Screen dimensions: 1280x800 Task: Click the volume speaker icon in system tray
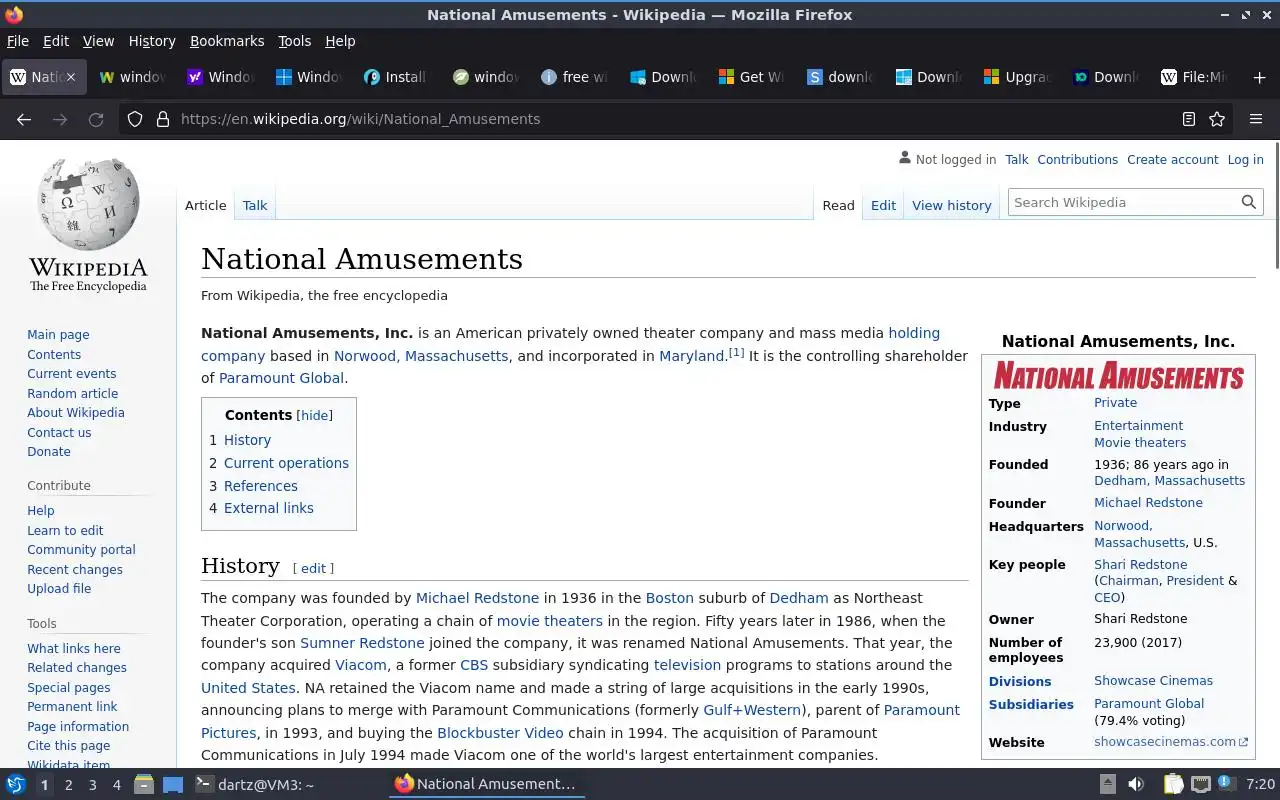coord(1136,784)
